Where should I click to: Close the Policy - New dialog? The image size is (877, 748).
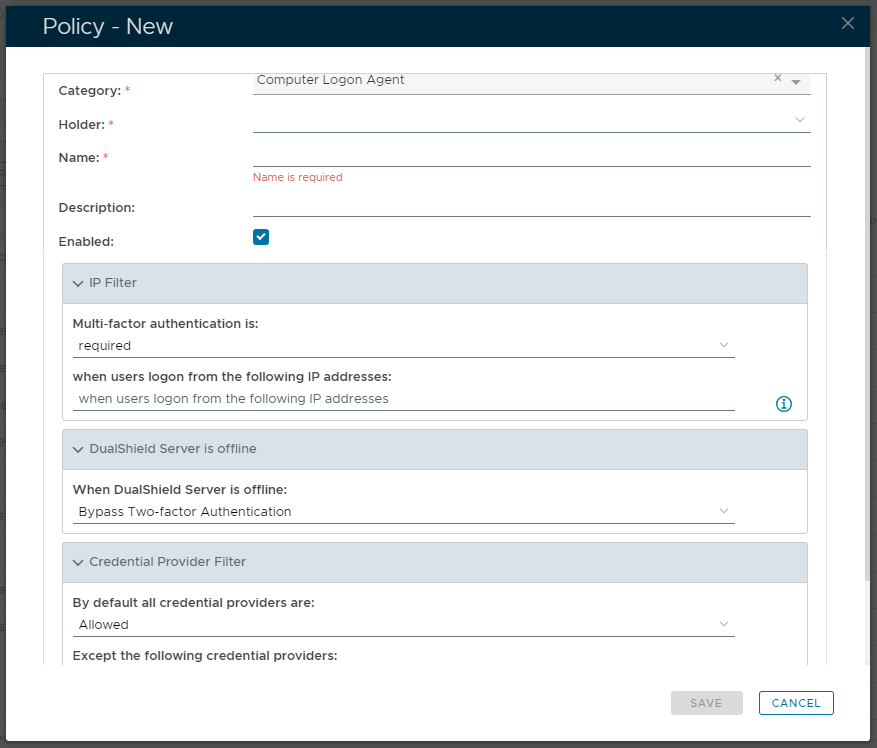[x=848, y=24]
